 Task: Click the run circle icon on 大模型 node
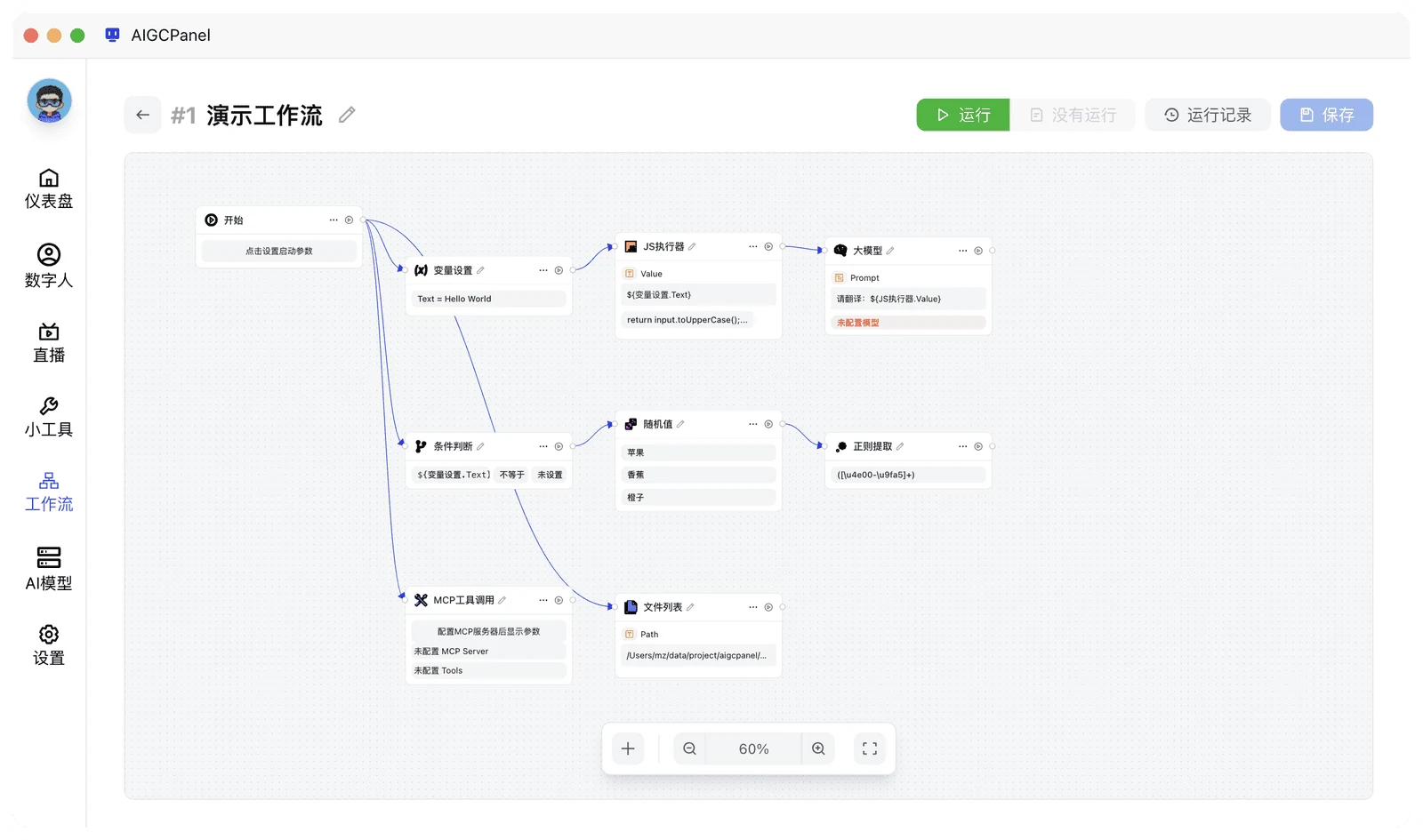click(x=978, y=251)
